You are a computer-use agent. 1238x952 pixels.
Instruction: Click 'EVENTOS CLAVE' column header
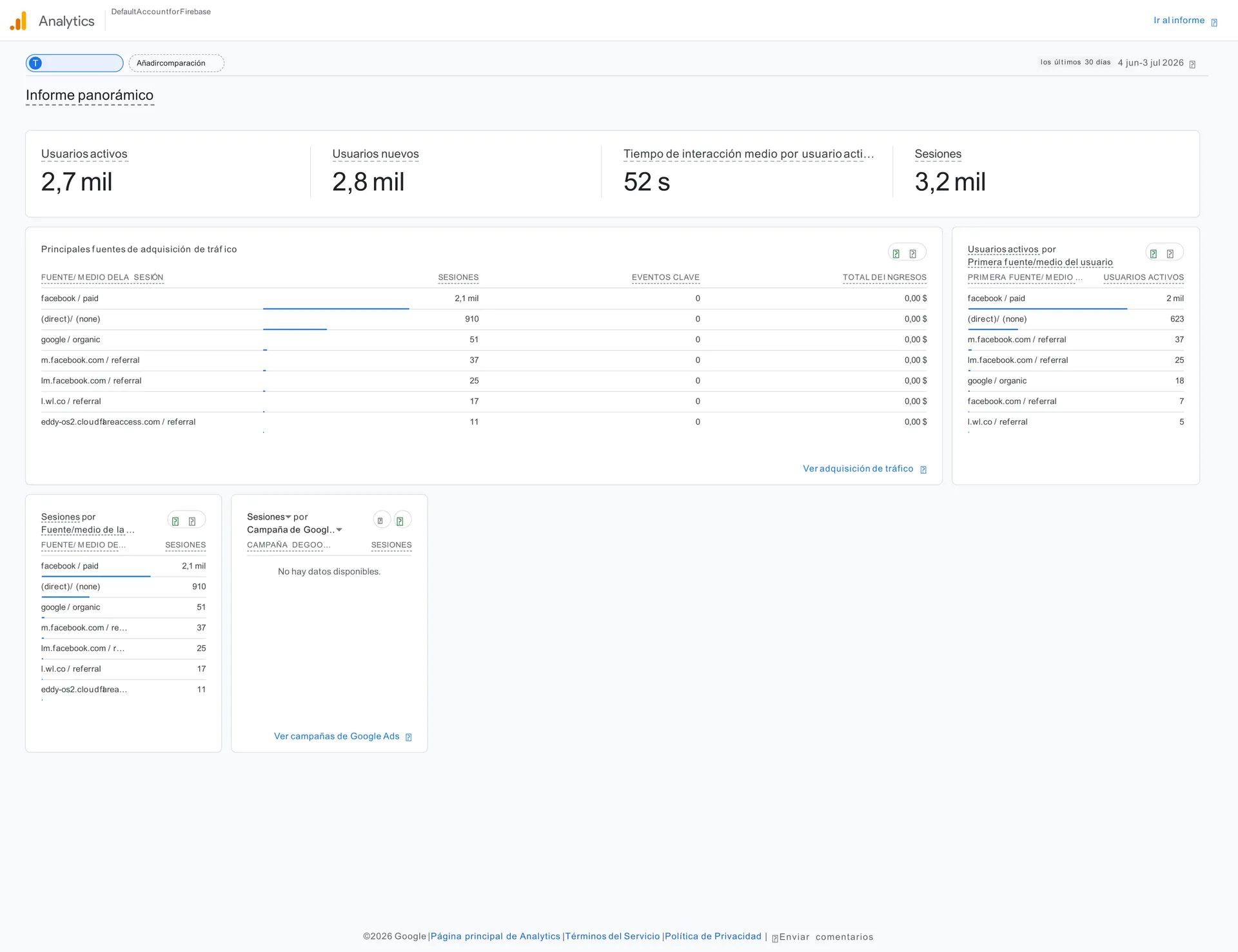665,278
